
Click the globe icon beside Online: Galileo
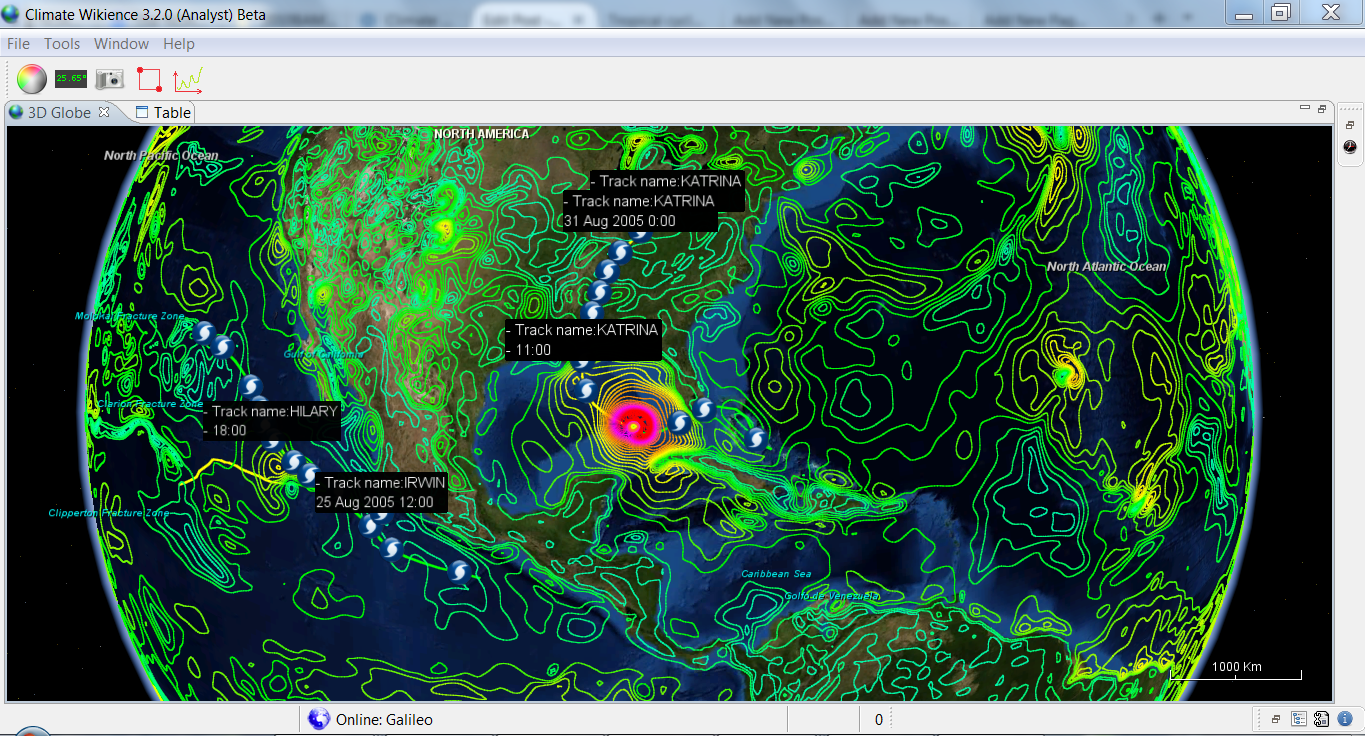tap(319, 719)
